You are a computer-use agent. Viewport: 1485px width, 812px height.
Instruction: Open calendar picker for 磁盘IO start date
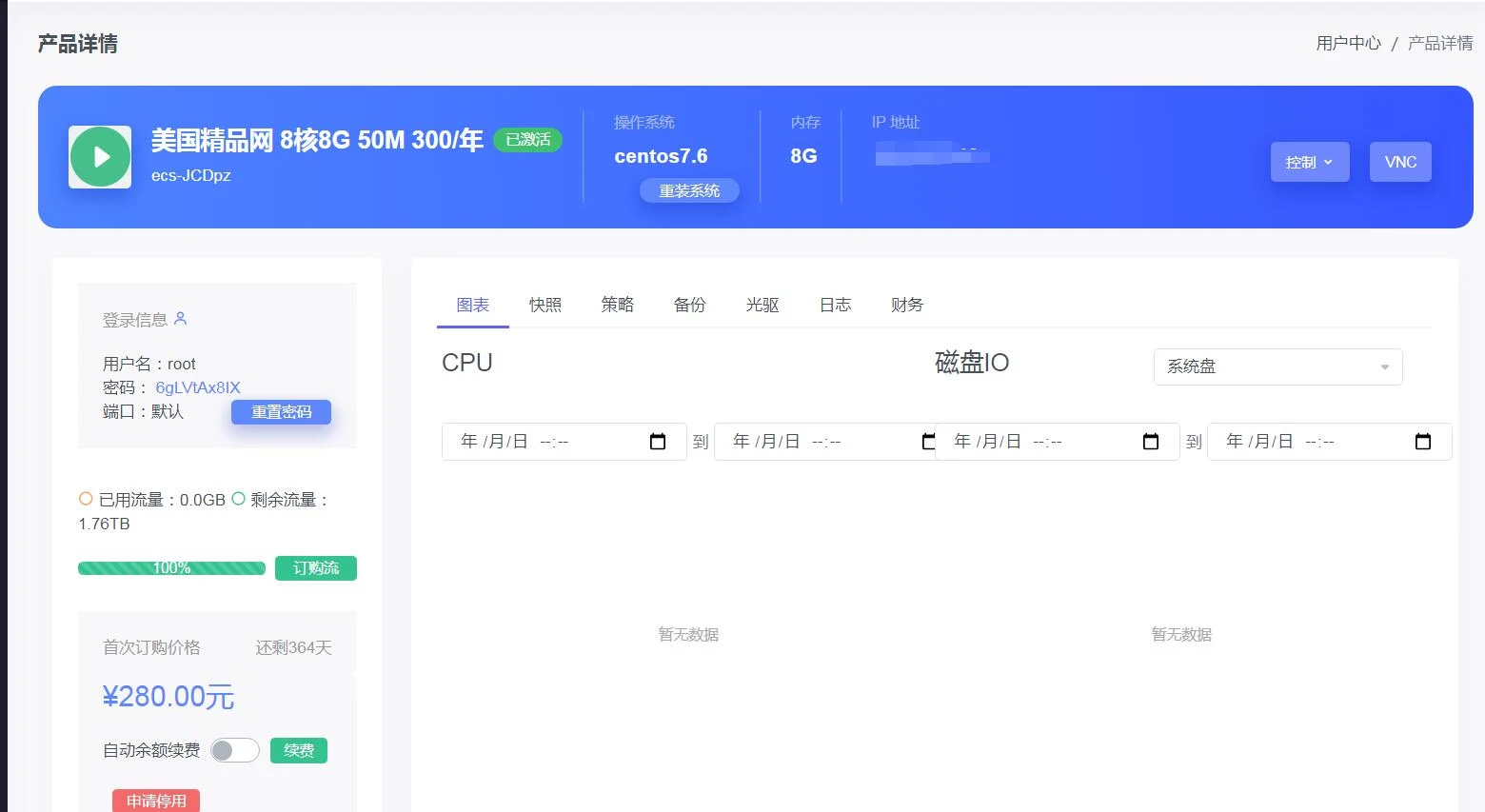[x=1151, y=442]
